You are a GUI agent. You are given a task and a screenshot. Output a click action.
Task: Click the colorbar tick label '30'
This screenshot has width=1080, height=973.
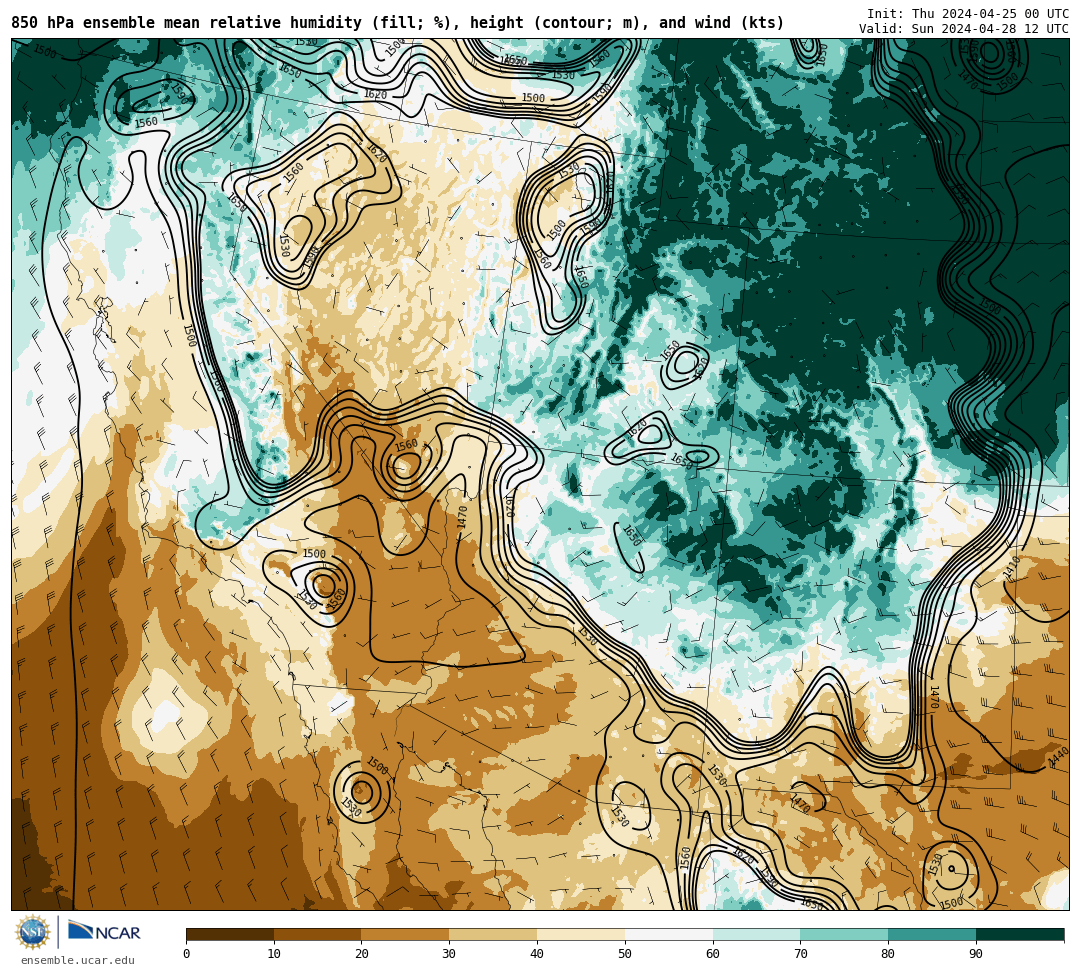click(x=449, y=954)
